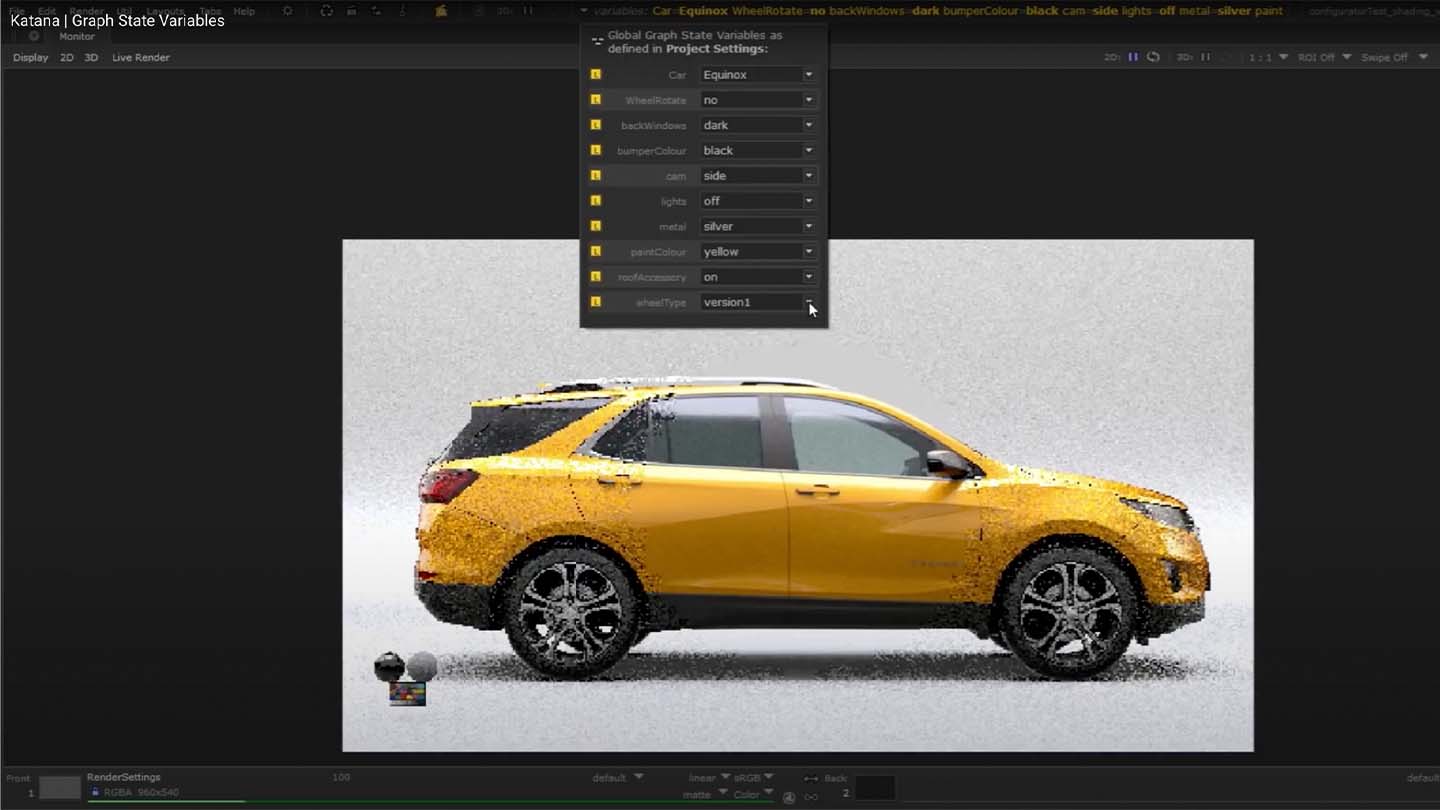Click the yellow L icon beside Car variable
The image size is (1440, 810).
[x=595, y=75]
